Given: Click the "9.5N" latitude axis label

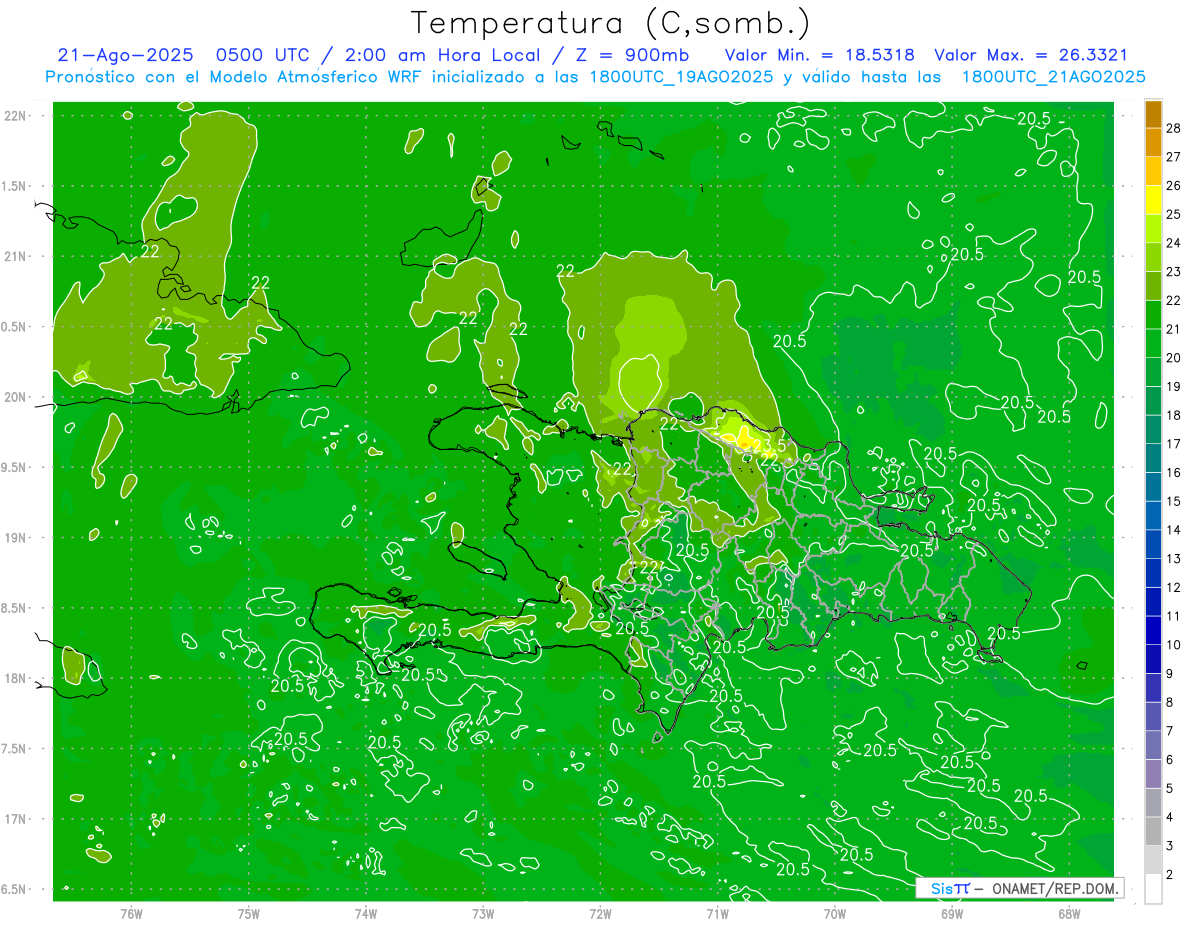Looking at the screenshot, I should click(x=15, y=467).
